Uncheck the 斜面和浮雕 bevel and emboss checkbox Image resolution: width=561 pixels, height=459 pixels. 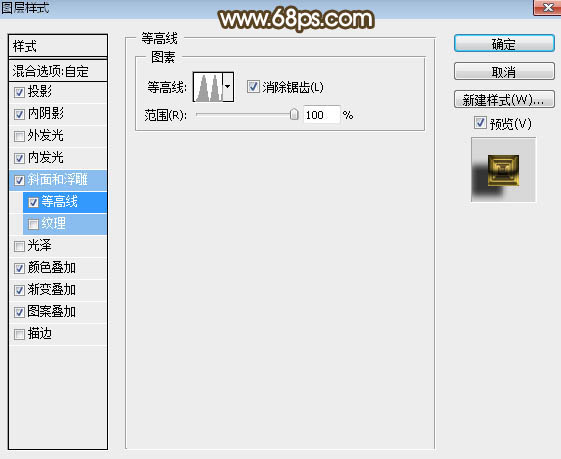point(19,180)
